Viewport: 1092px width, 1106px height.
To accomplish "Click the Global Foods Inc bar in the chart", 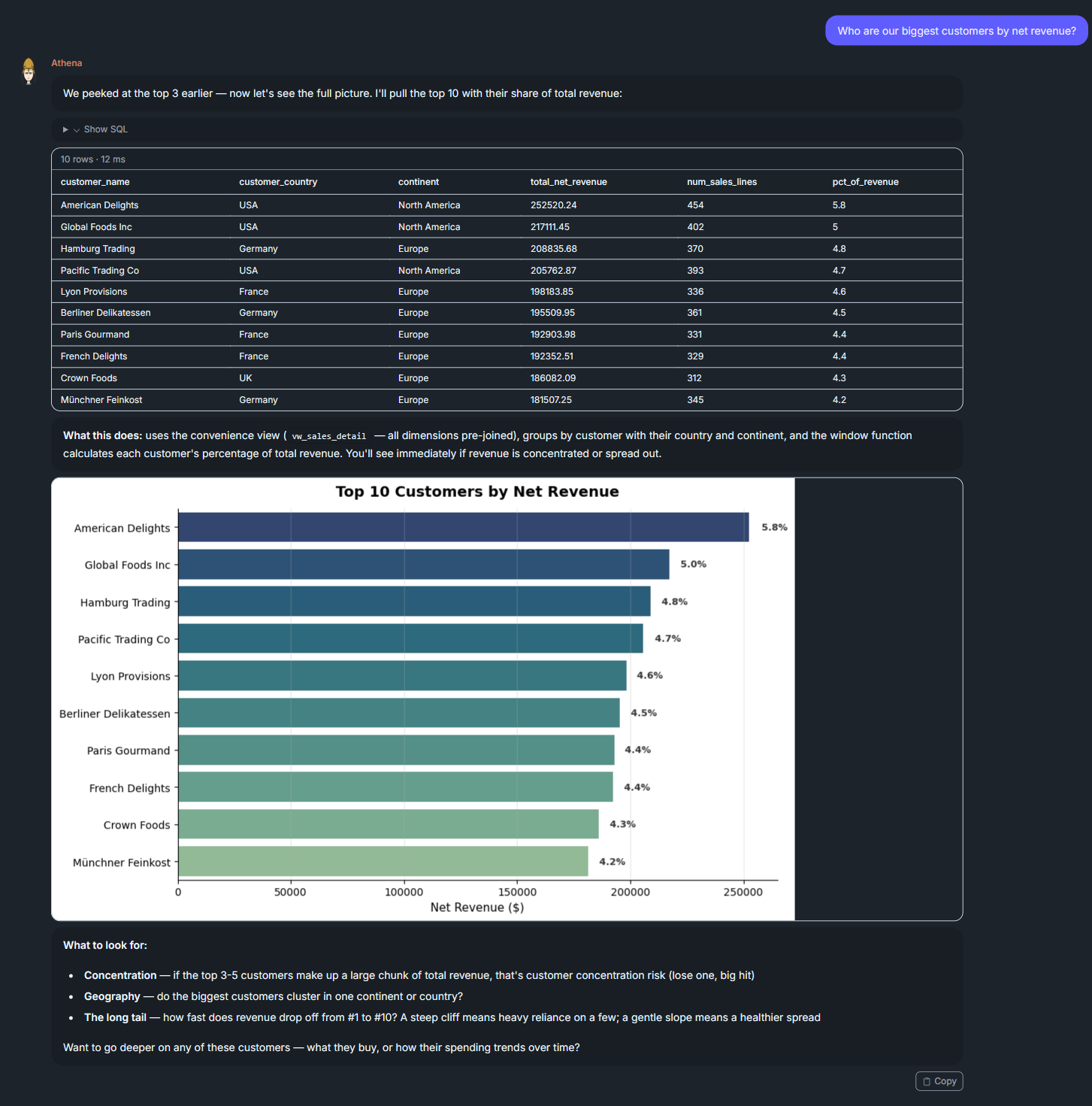I will click(424, 564).
